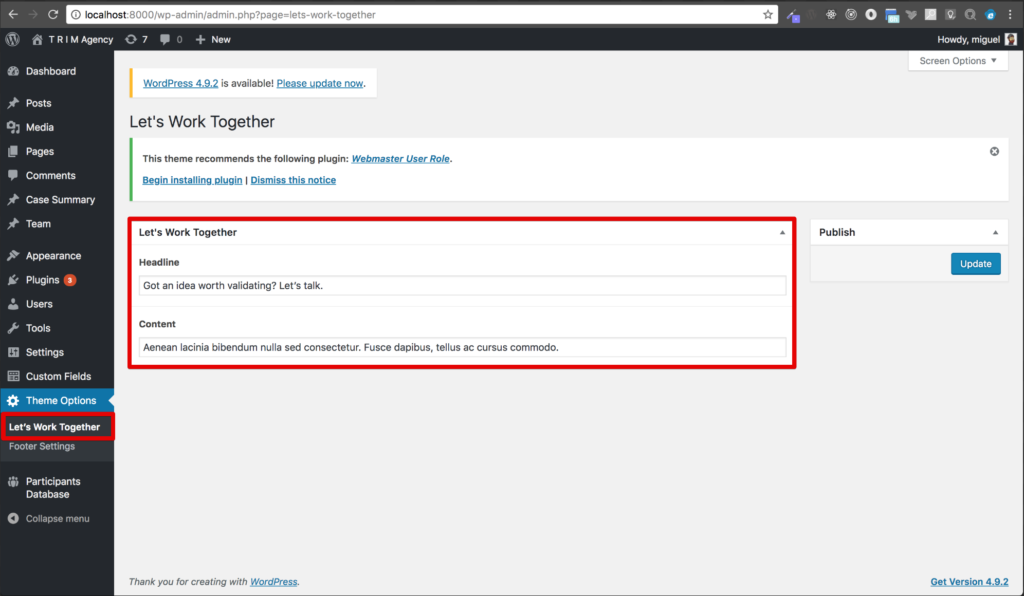Image resolution: width=1024 pixels, height=596 pixels.
Task: Bookmark the page with the star icon
Action: pyautogui.click(x=767, y=14)
